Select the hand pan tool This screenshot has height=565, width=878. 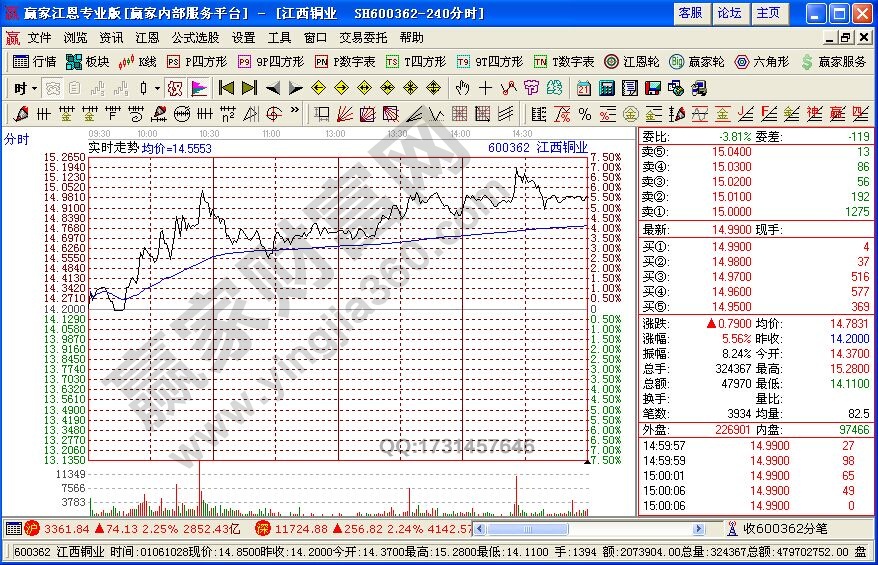tap(462, 88)
